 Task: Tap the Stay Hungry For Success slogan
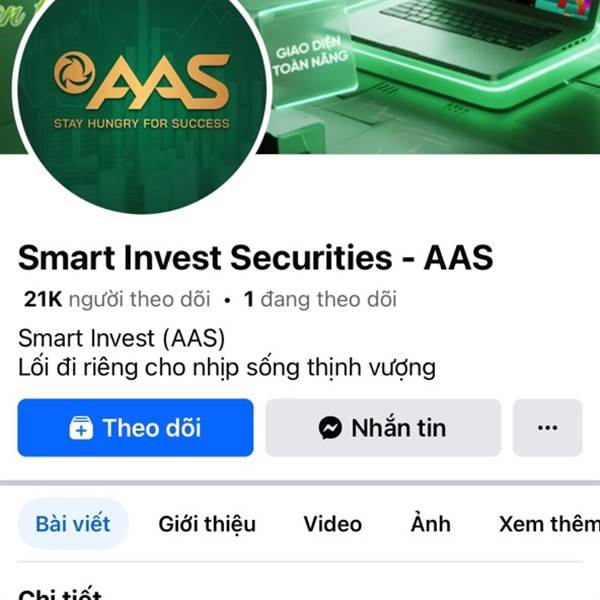tap(142, 123)
